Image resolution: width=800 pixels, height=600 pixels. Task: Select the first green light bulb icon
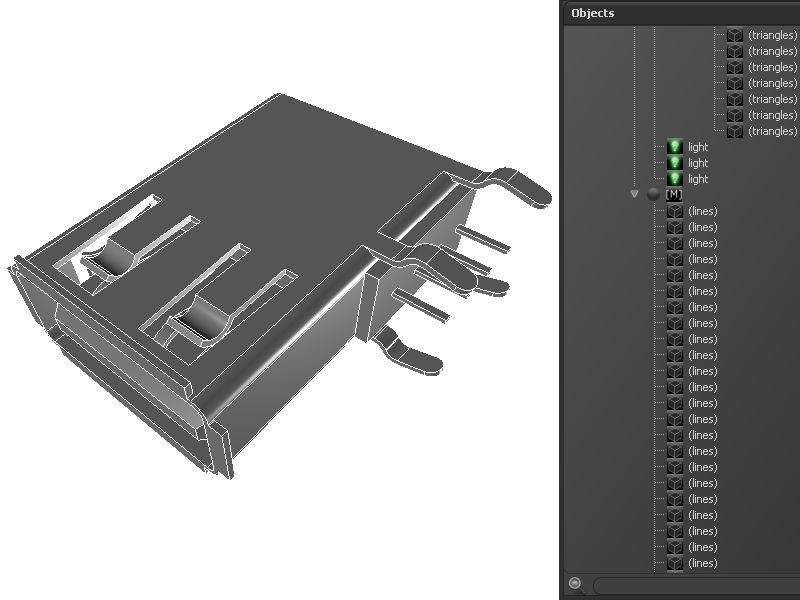(x=675, y=147)
